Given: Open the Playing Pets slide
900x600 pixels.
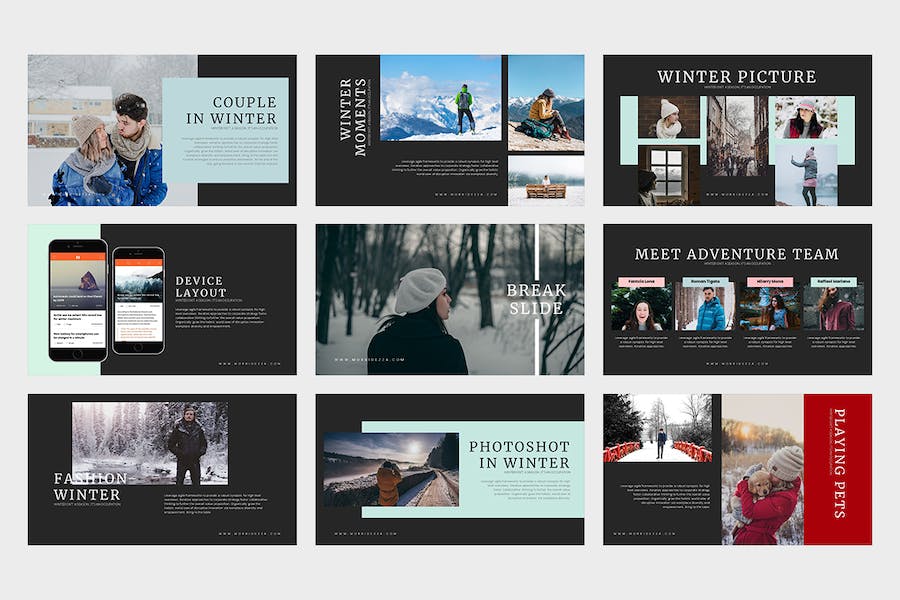Looking at the screenshot, I should coord(738,470).
